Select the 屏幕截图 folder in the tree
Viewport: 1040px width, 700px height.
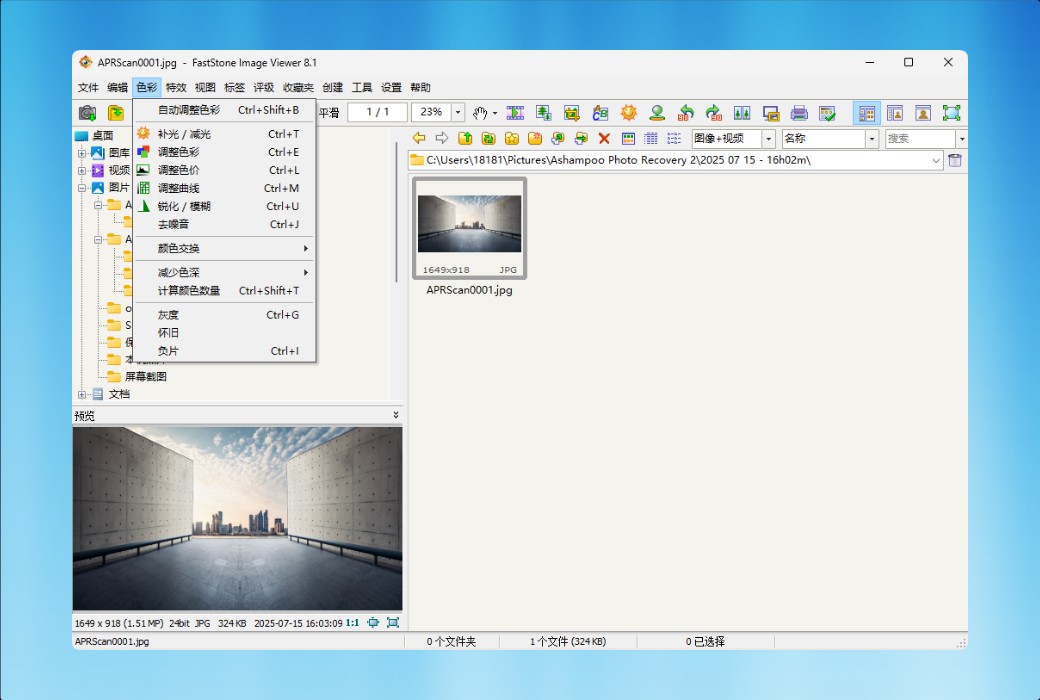pos(146,376)
